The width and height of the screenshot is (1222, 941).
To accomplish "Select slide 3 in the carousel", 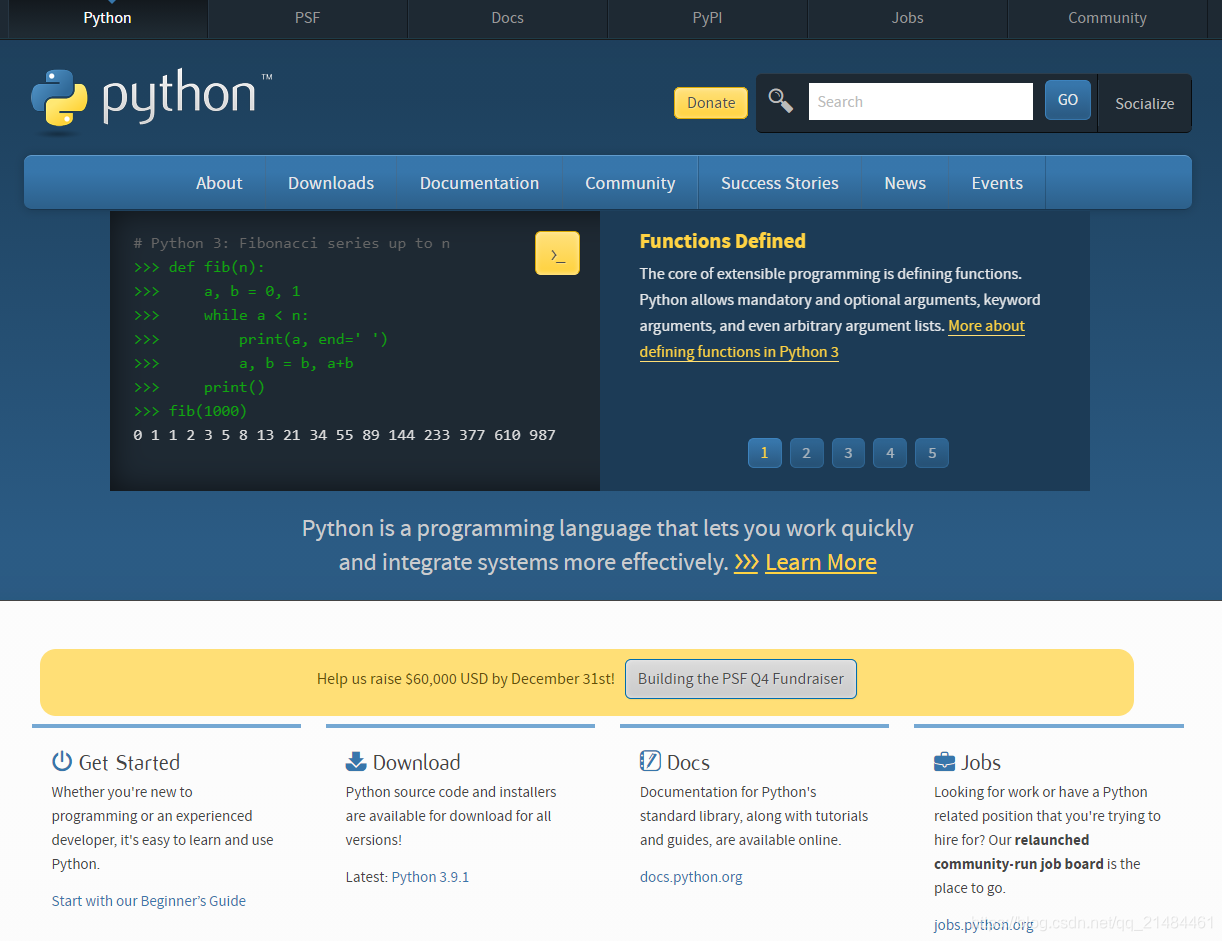I will pyautogui.click(x=848, y=453).
